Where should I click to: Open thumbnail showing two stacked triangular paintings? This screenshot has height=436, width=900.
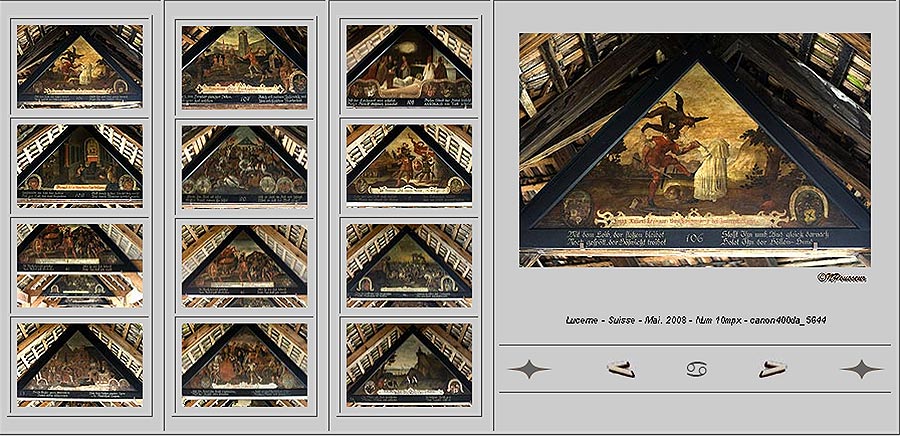point(80,265)
